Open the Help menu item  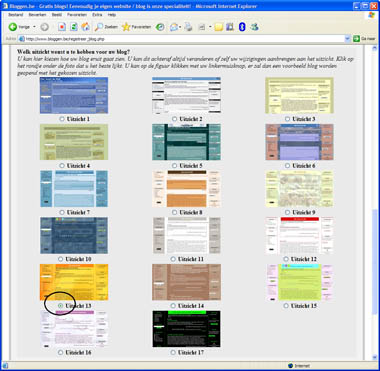coord(112,15)
